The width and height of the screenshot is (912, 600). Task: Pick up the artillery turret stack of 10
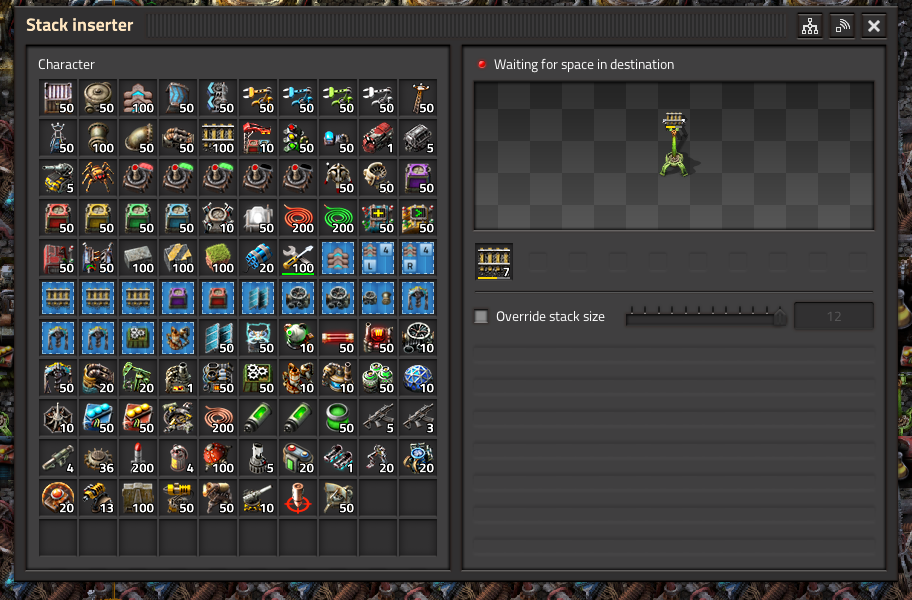[x=258, y=498]
